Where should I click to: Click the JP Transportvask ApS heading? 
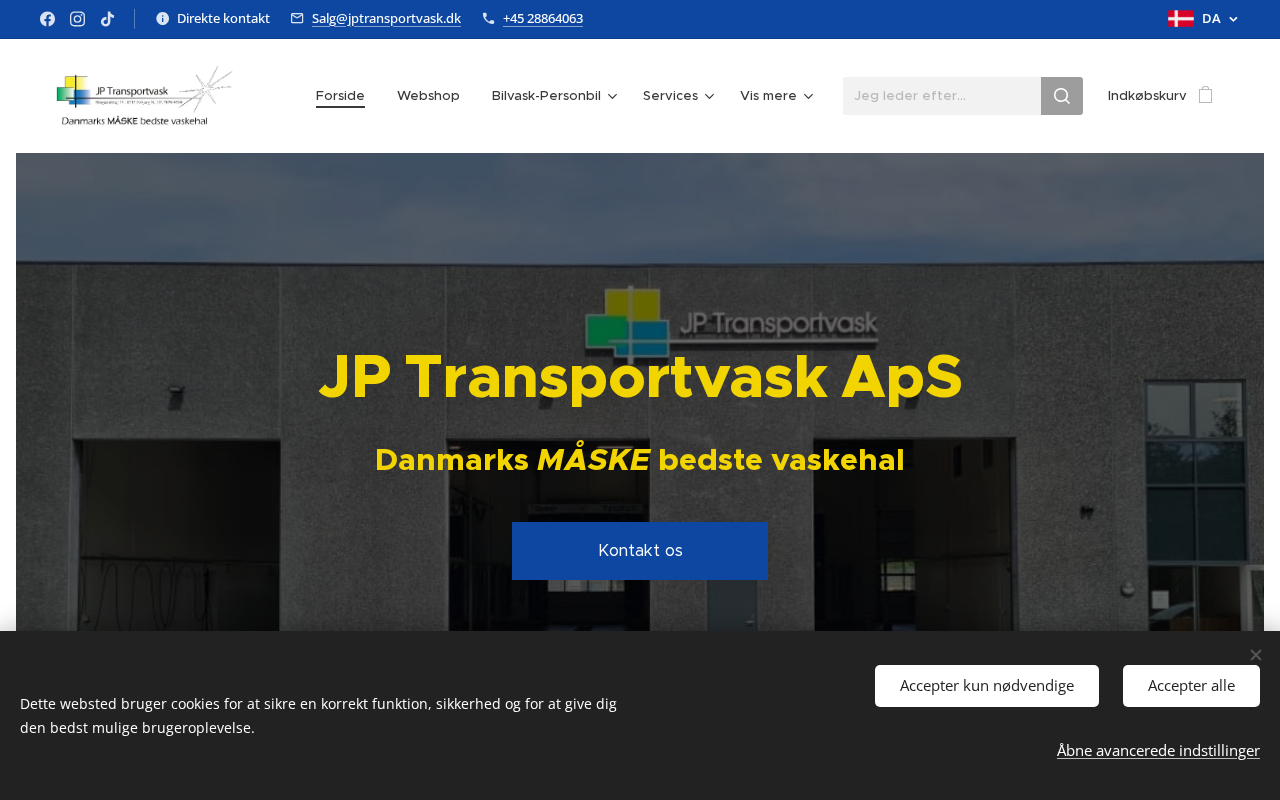[x=640, y=377]
